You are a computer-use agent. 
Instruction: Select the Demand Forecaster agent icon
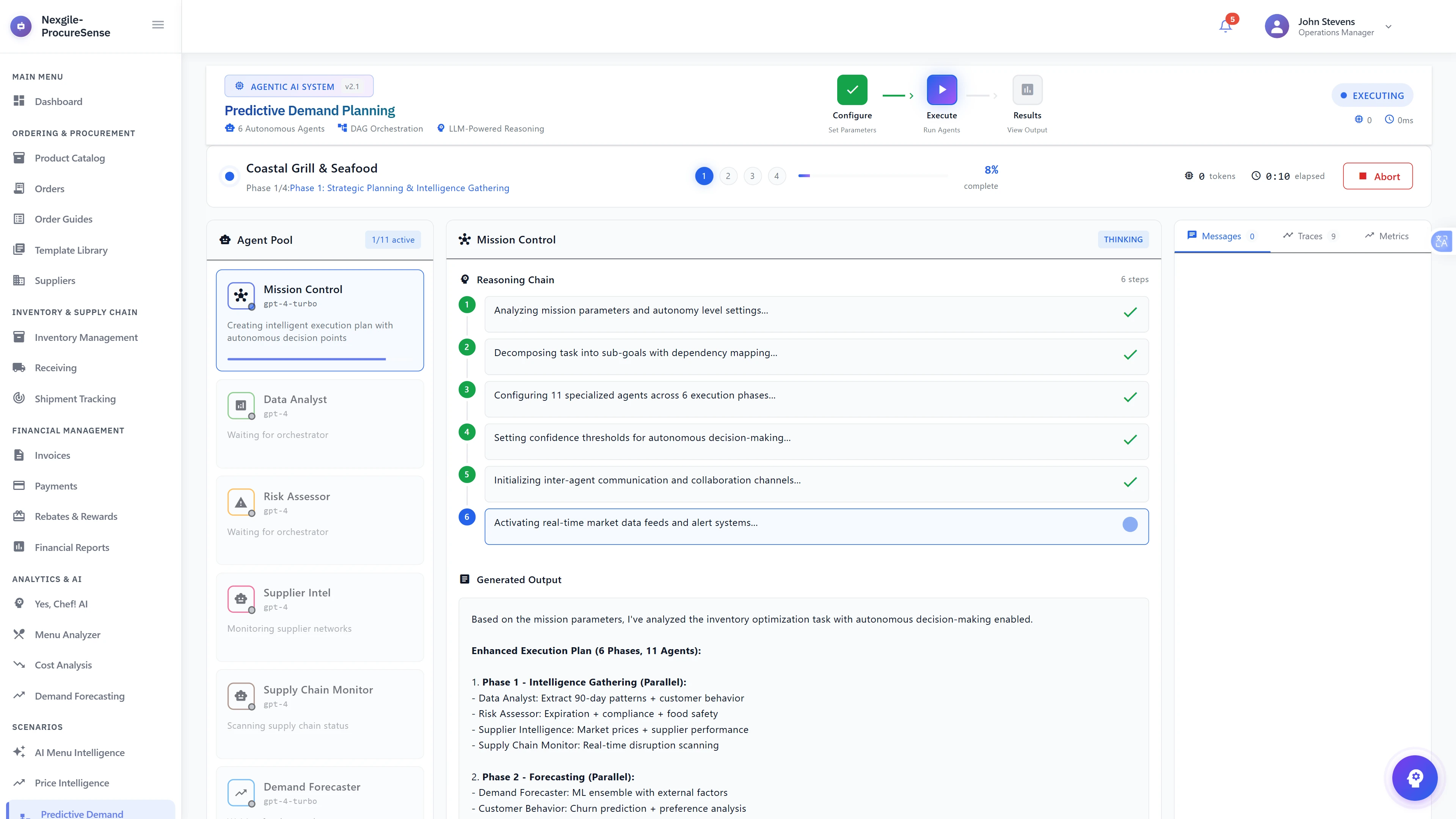(241, 793)
